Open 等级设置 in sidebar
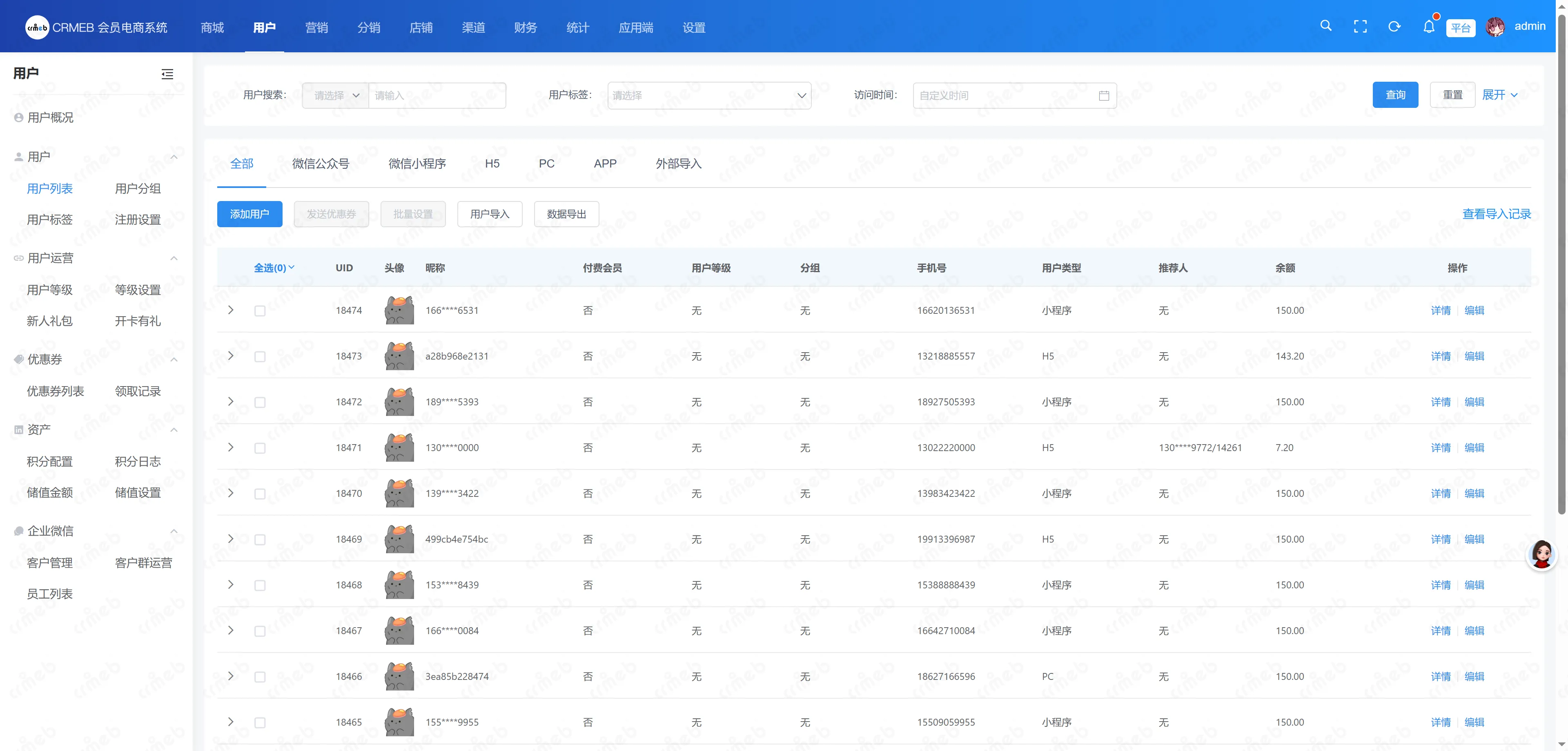1568x751 pixels. (138, 290)
